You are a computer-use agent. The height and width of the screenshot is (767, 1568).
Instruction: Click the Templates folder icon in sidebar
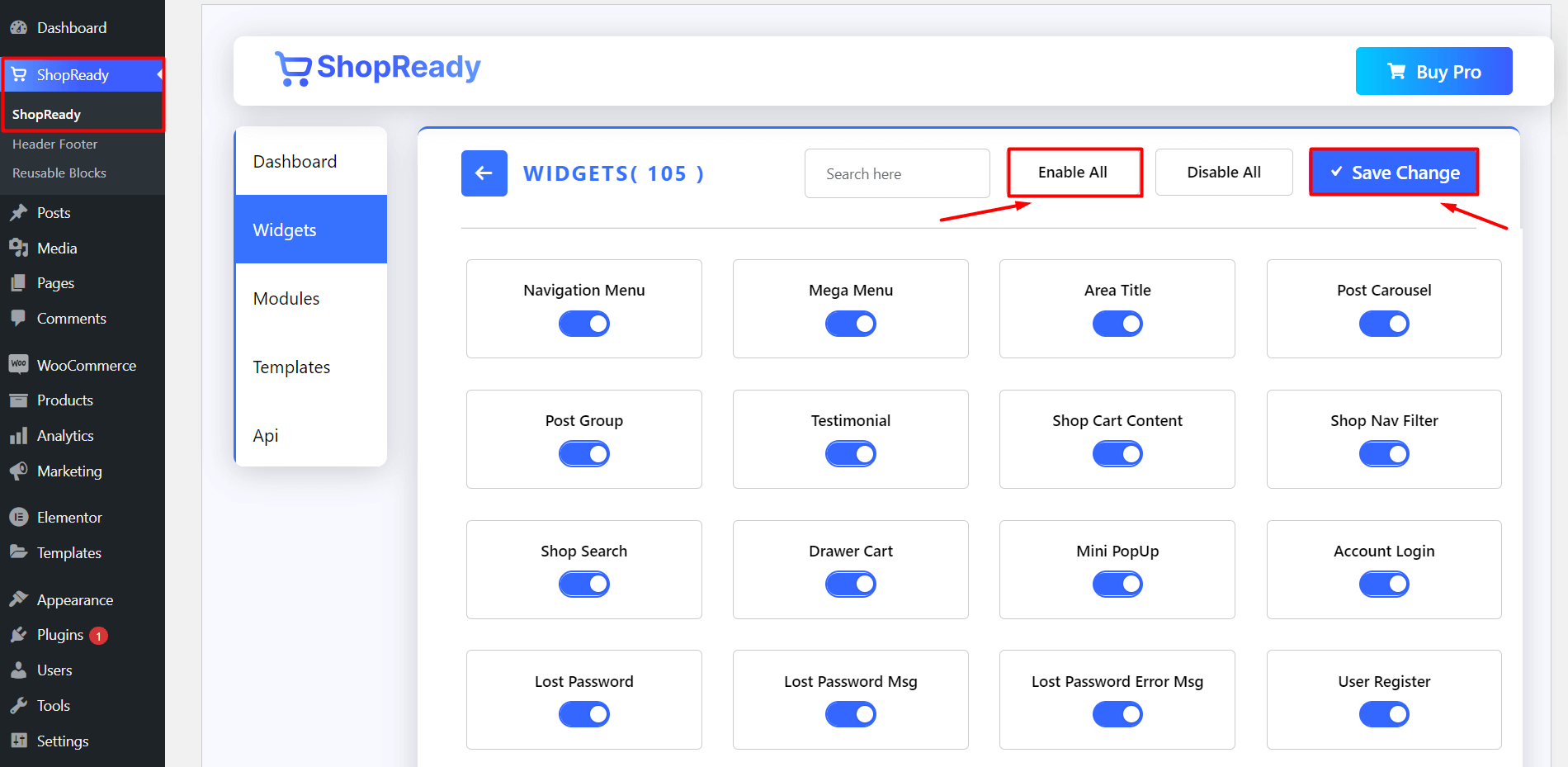click(x=18, y=552)
